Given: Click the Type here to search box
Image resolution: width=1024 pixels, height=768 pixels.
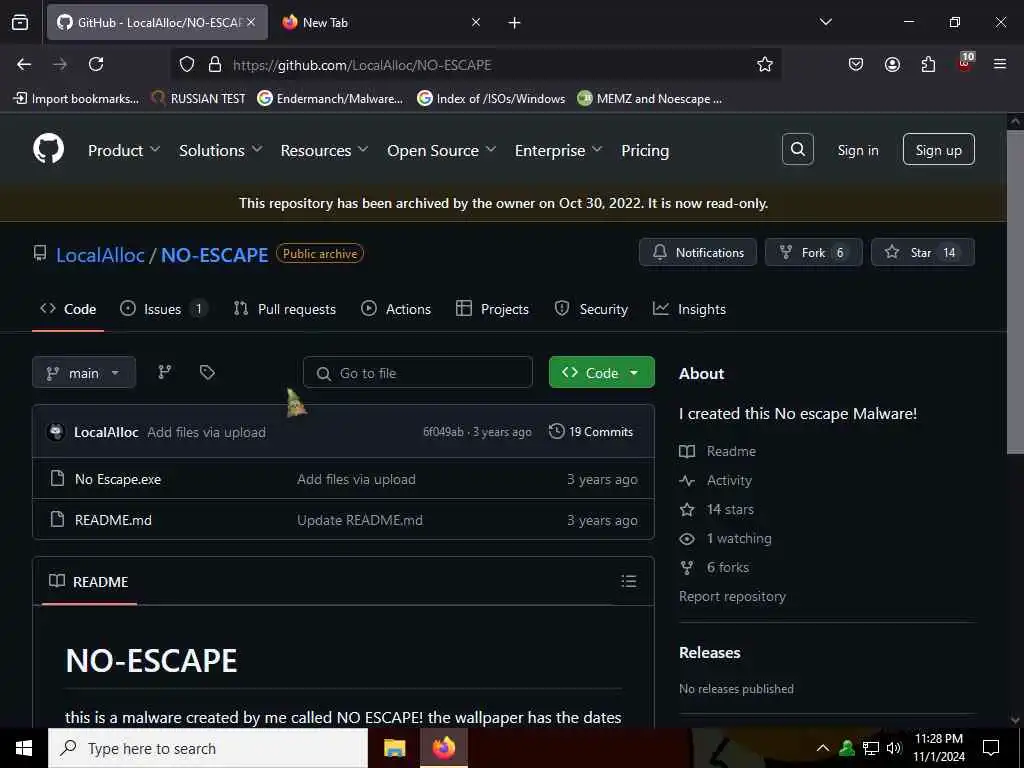Looking at the screenshot, I should click(x=208, y=748).
